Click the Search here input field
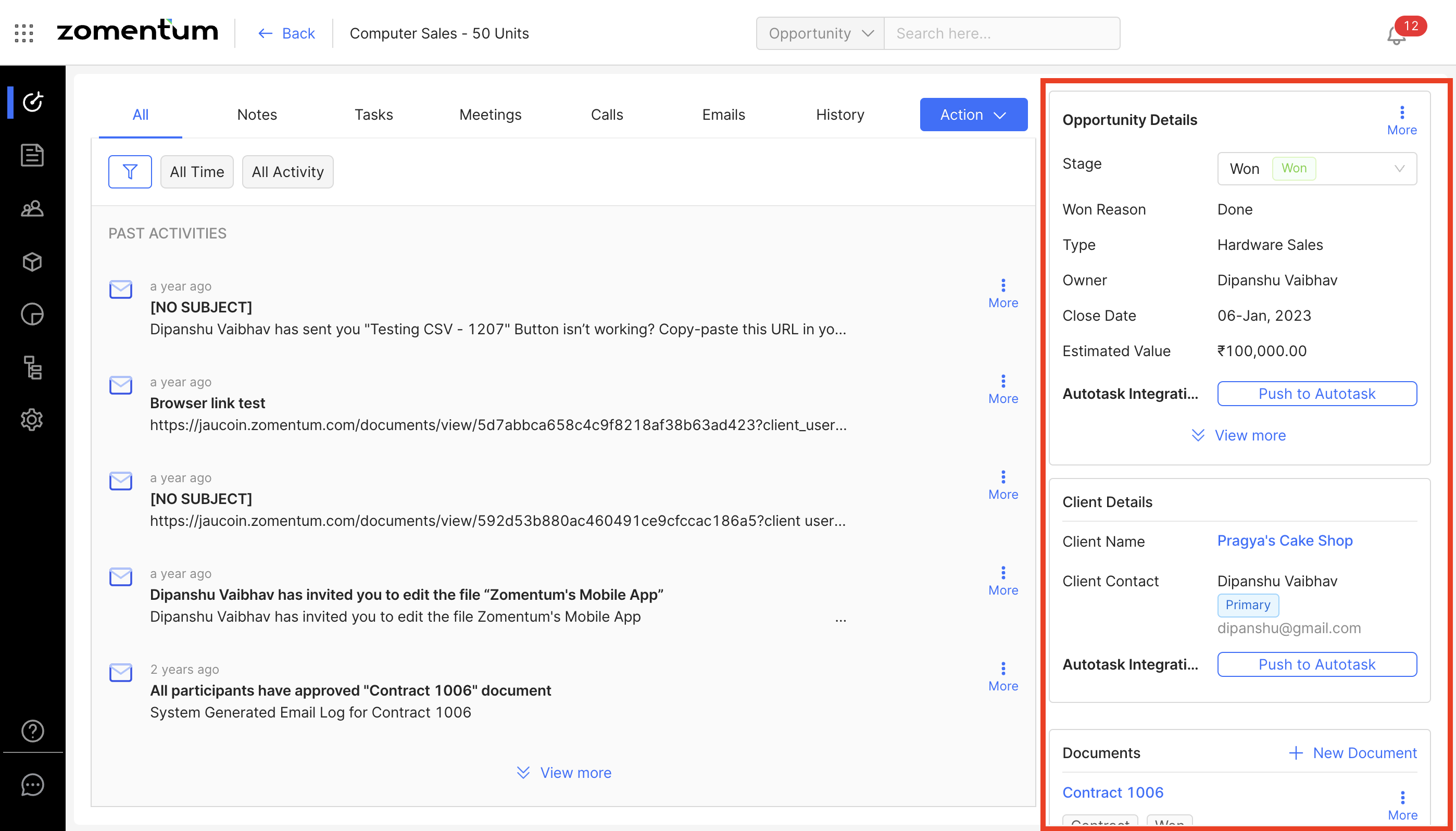The image size is (1456, 831). click(x=1001, y=33)
